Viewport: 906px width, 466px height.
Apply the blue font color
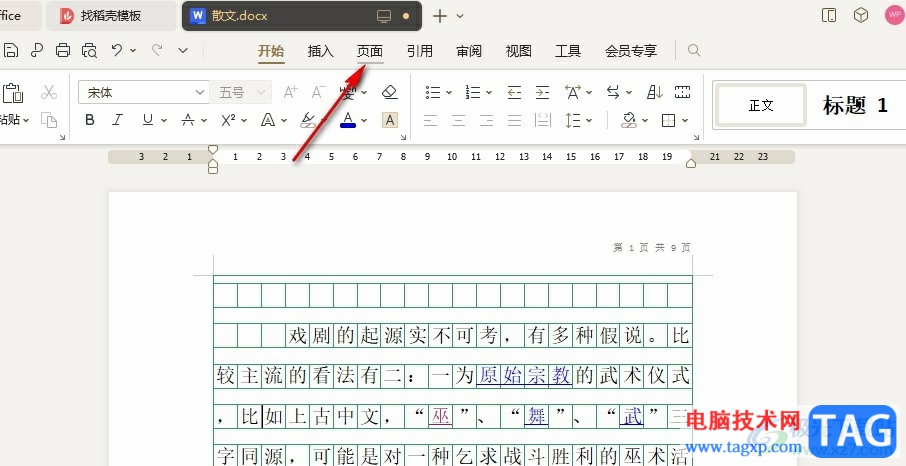[x=348, y=120]
